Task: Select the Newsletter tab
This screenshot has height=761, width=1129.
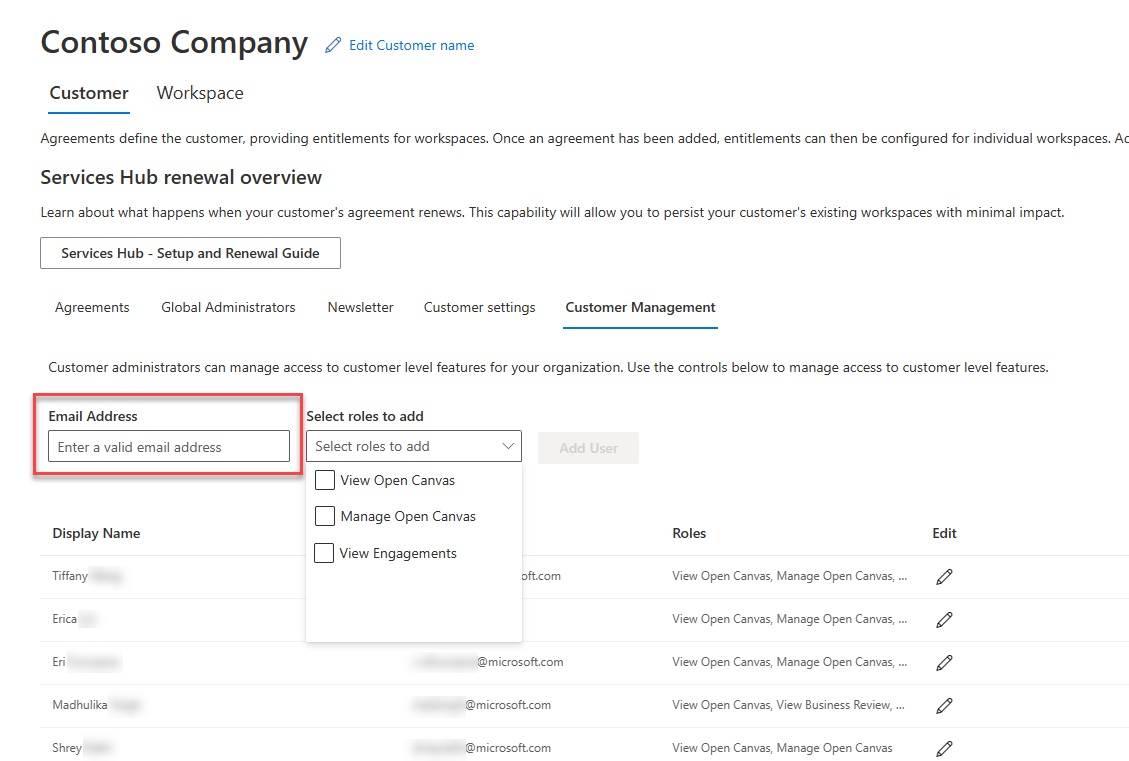Action: pos(360,308)
